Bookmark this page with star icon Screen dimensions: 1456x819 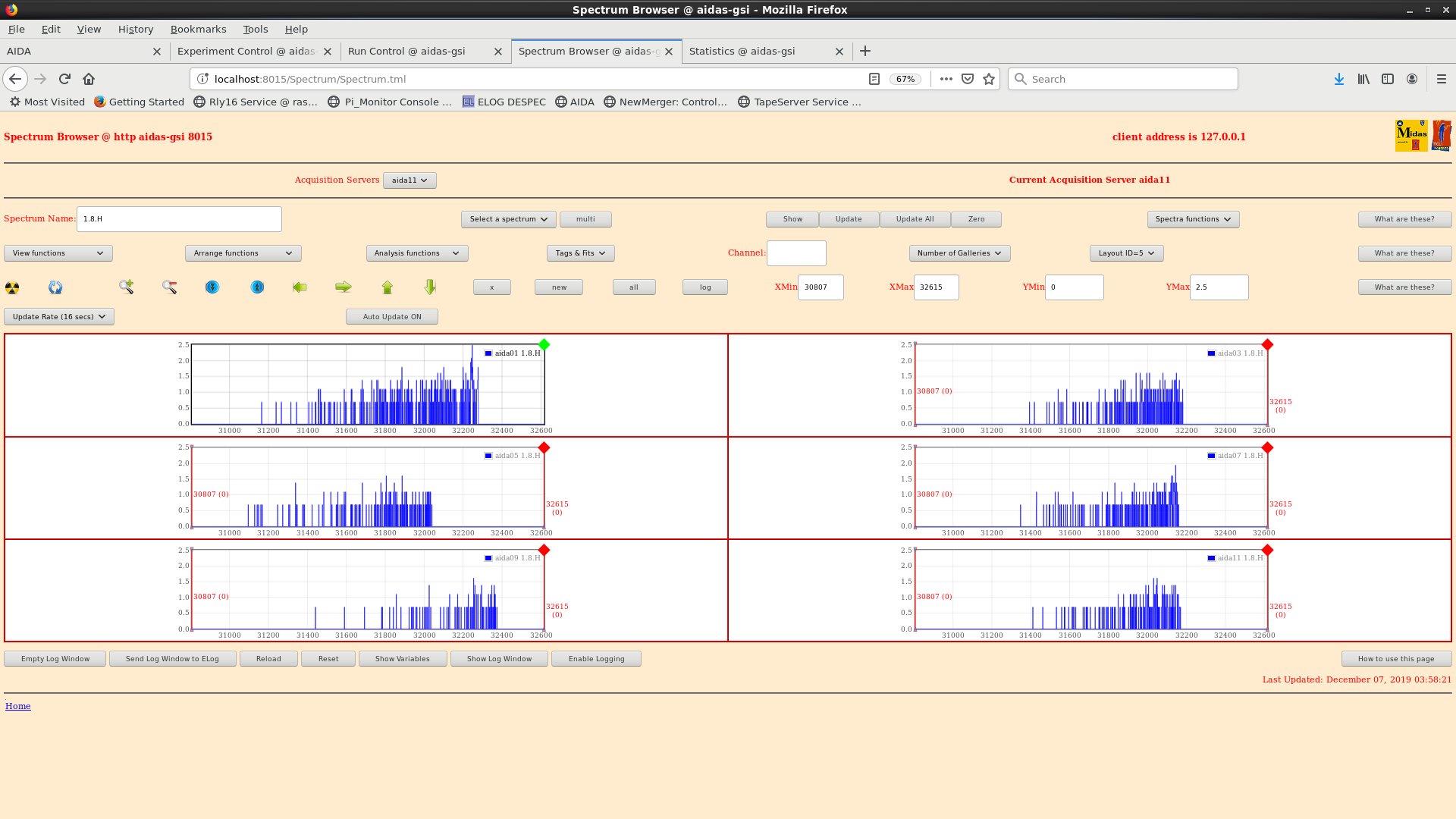989,79
